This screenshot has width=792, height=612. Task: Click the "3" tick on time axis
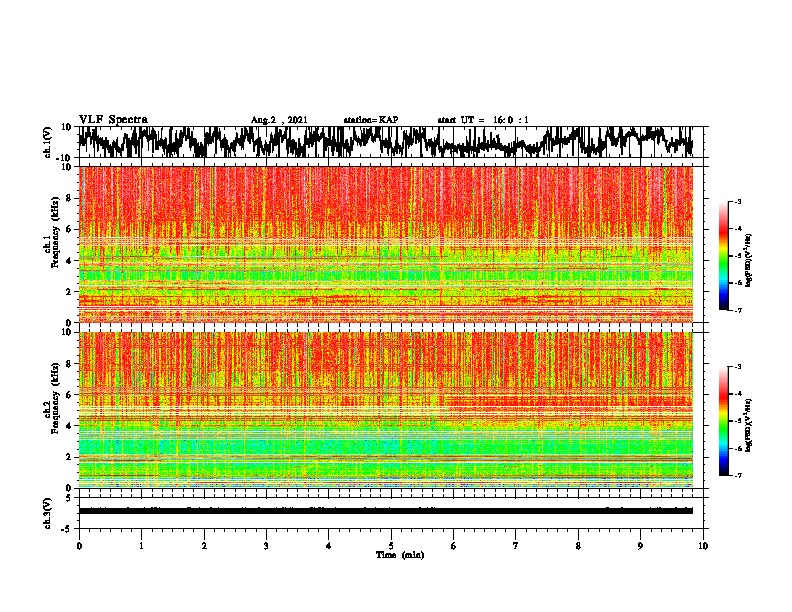(x=266, y=546)
